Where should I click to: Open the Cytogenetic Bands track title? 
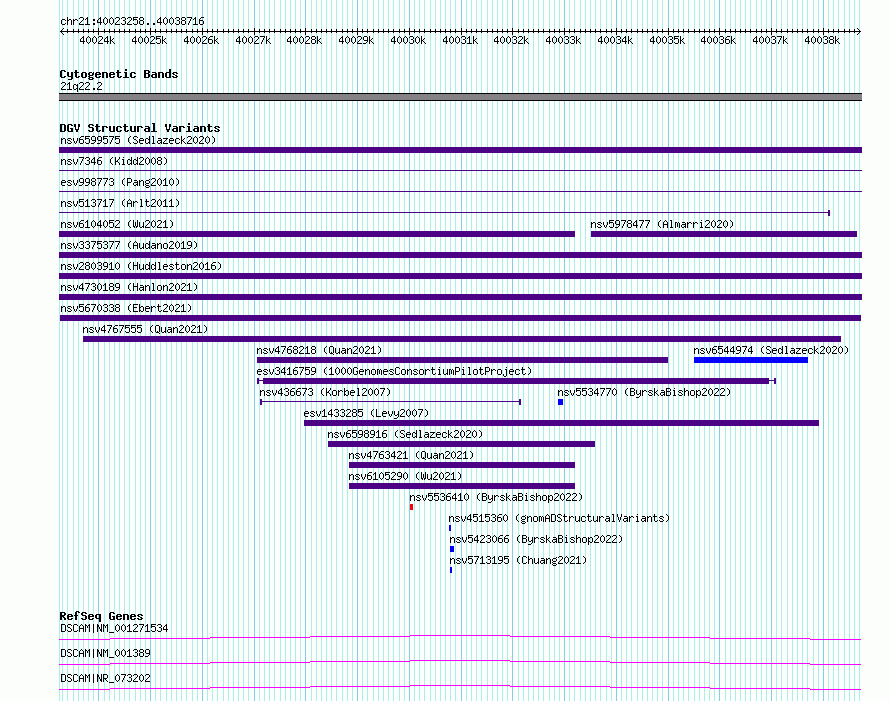[119, 74]
